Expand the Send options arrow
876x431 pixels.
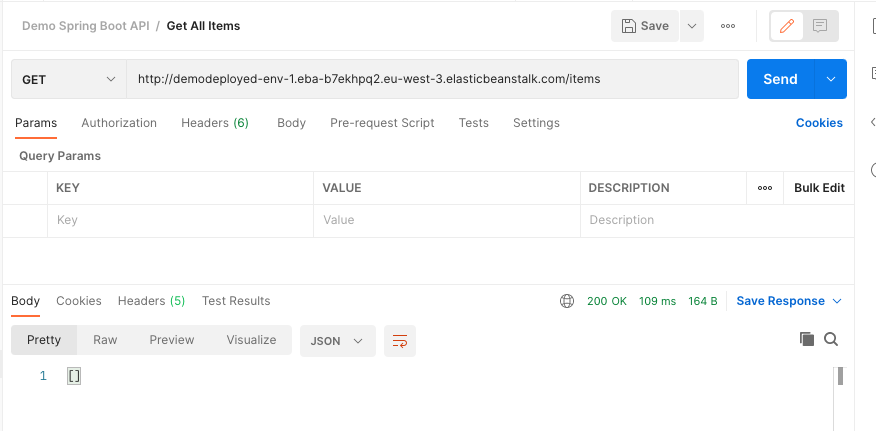[x=831, y=79]
